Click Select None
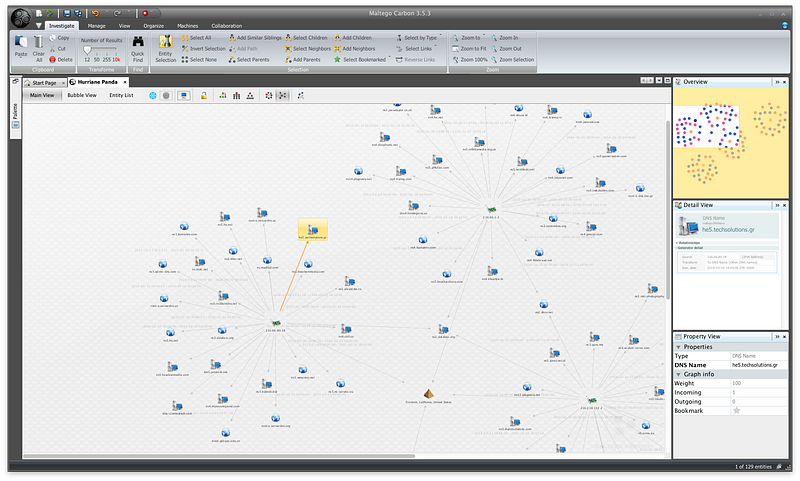 [x=199, y=60]
